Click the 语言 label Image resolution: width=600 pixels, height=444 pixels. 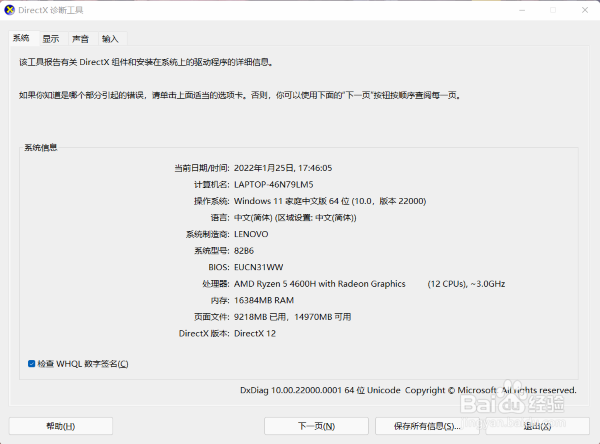[x=220, y=217]
